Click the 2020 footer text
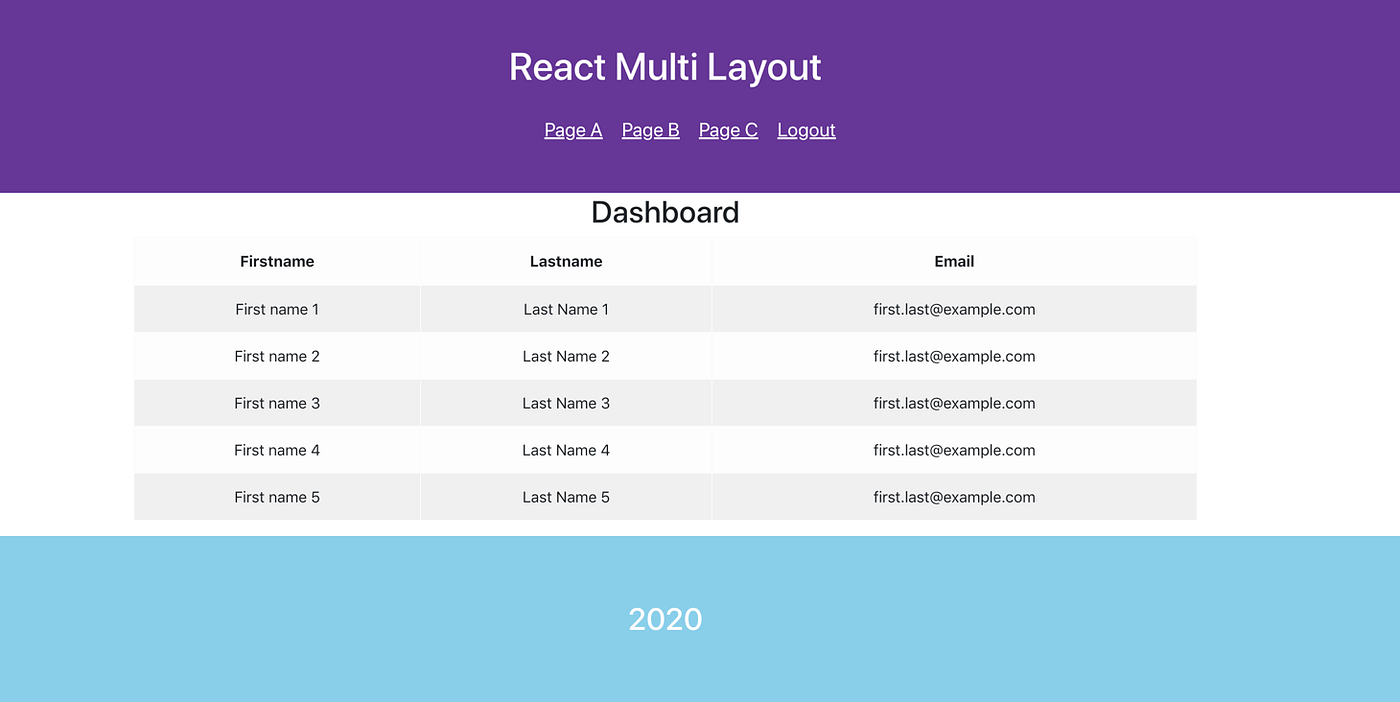1400x702 pixels. (x=665, y=619)
